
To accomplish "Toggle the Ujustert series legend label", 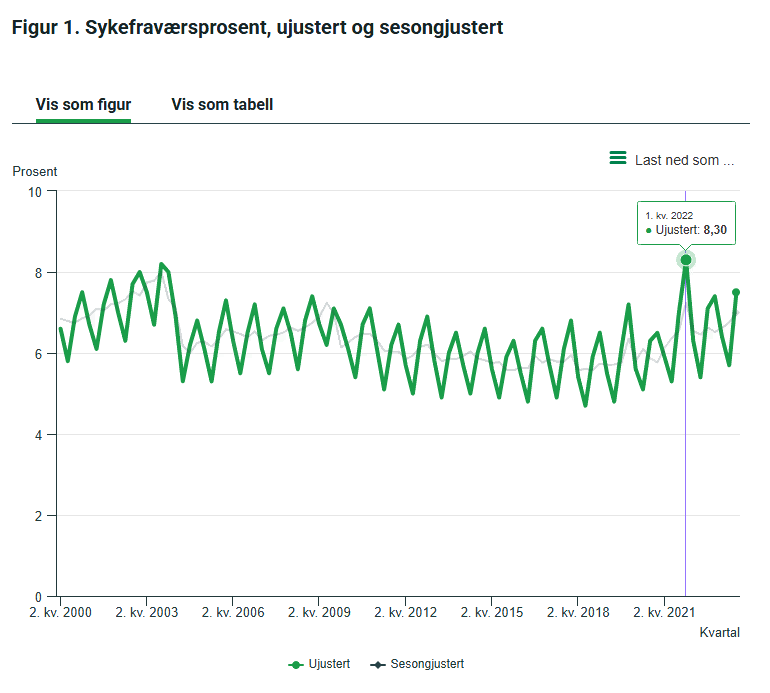I will click(329, 664).
